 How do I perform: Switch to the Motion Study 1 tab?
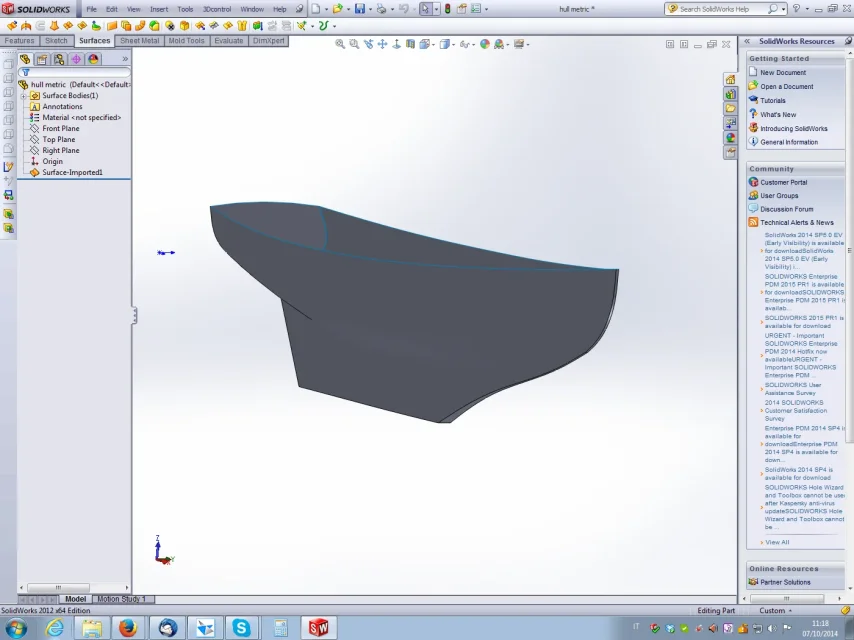tap(122, 599)
